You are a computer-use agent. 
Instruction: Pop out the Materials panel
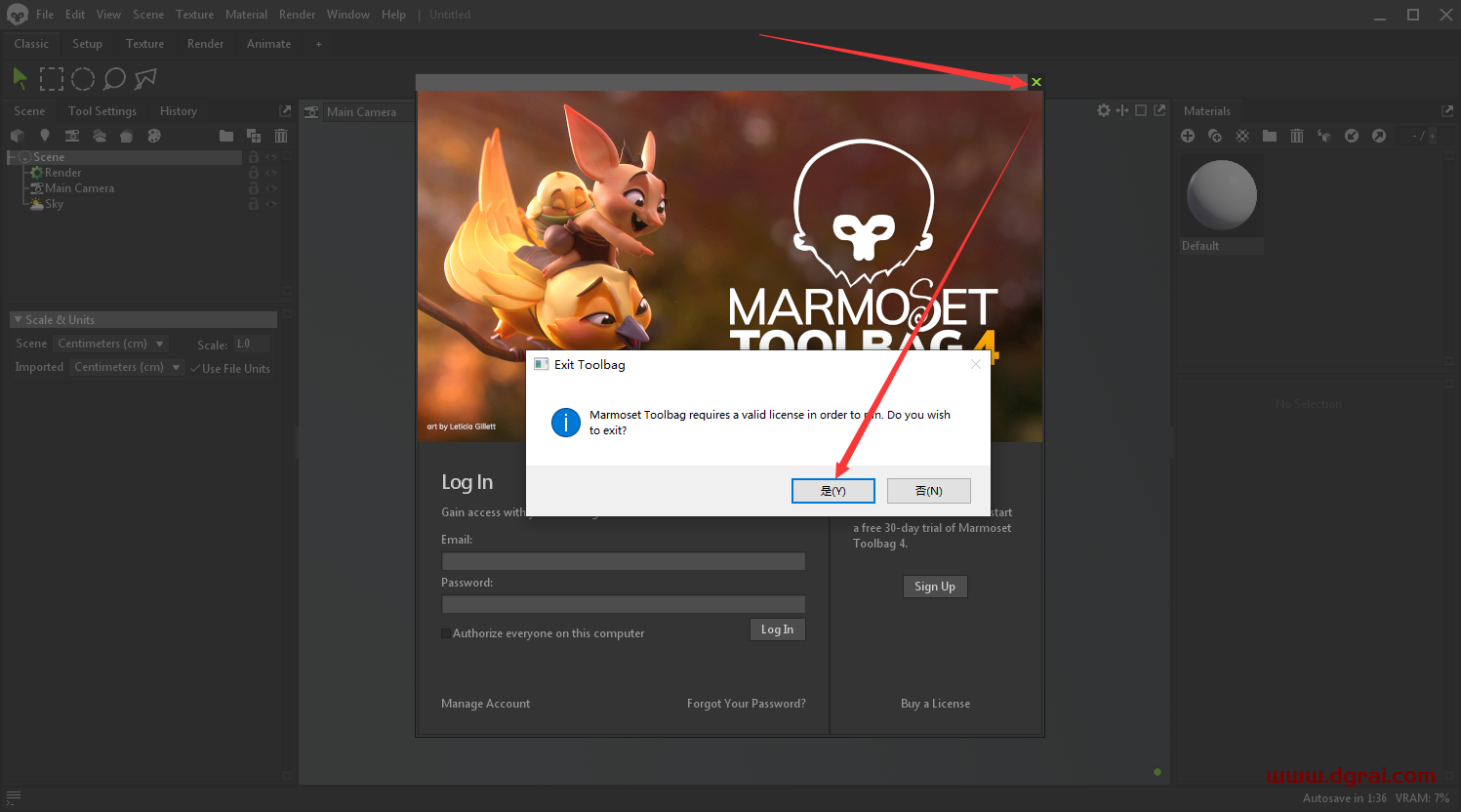1447,110
